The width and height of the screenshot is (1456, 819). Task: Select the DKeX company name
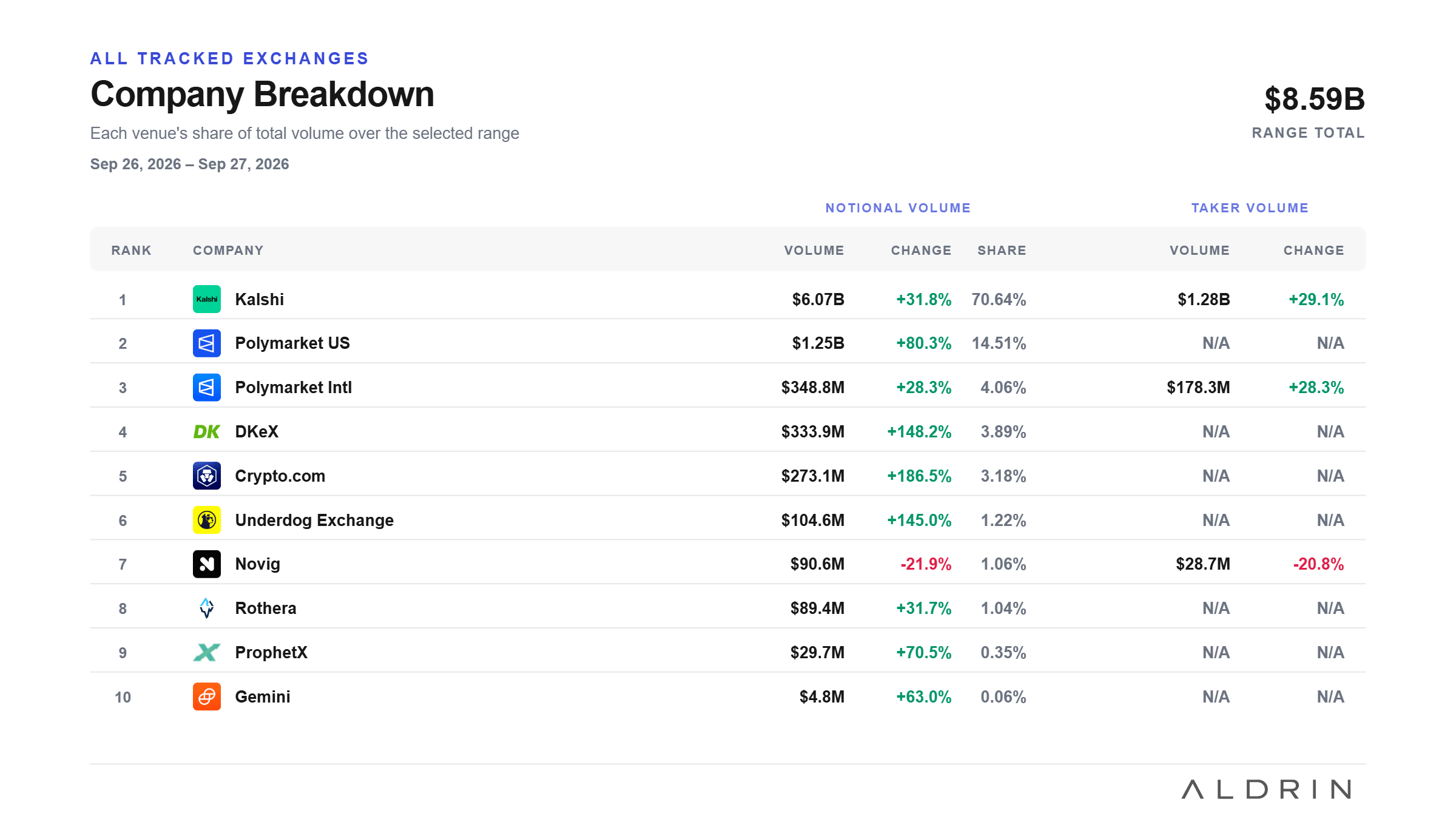click(257, 432)
